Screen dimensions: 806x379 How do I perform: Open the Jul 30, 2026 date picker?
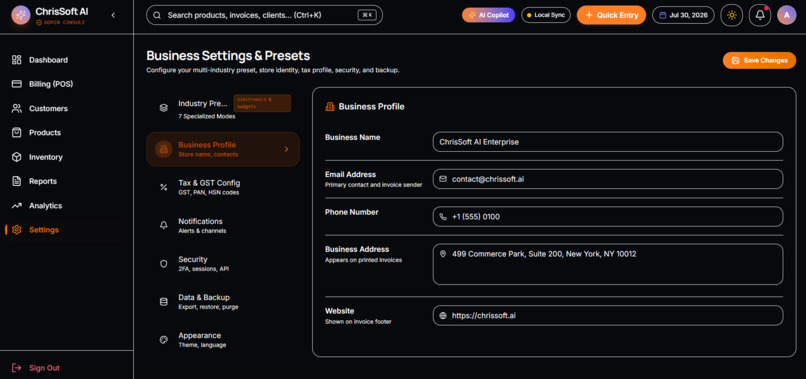[x=683, y=15]
